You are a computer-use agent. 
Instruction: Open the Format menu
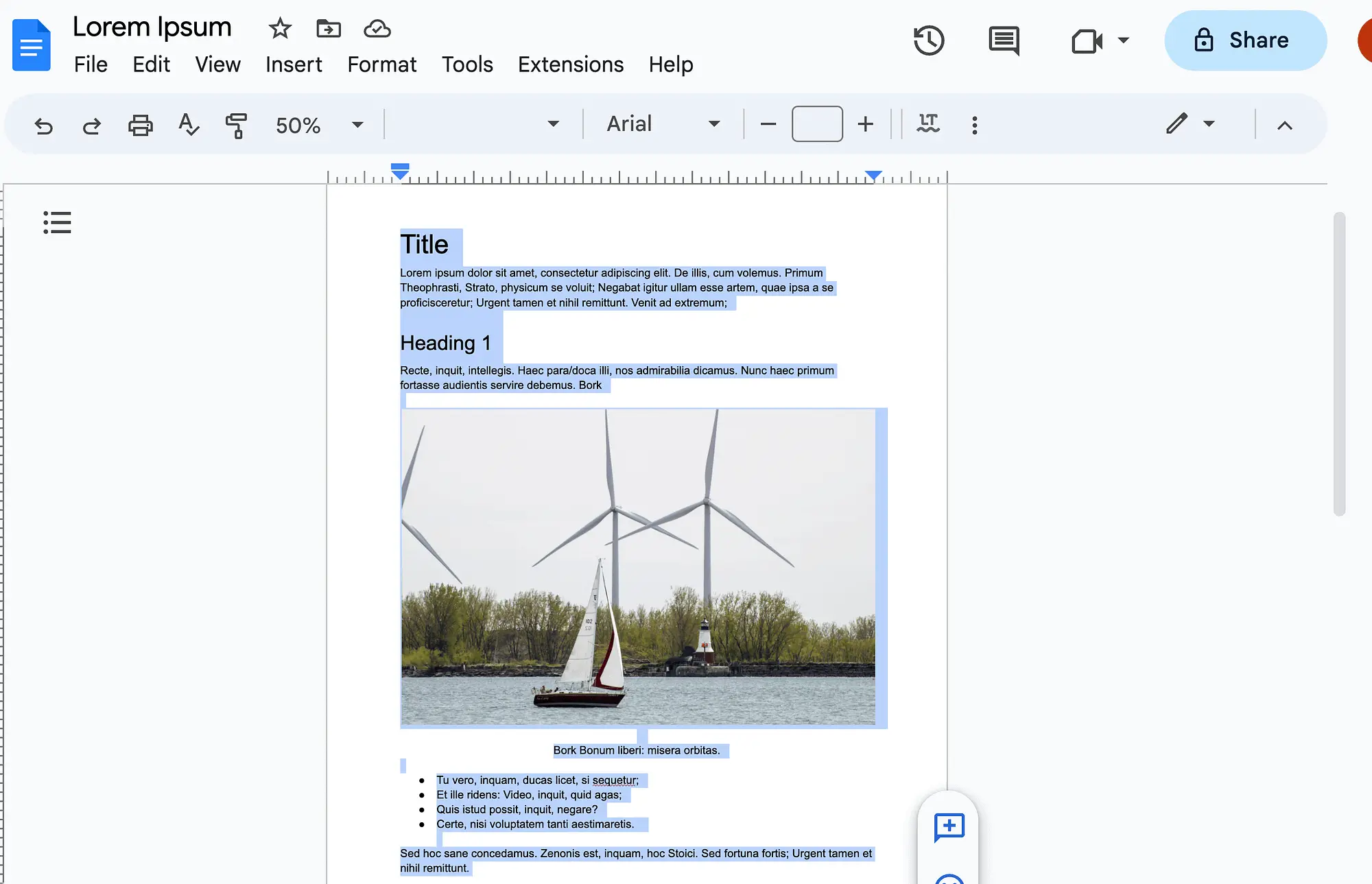pyautogui.click(x=381, y=64)
